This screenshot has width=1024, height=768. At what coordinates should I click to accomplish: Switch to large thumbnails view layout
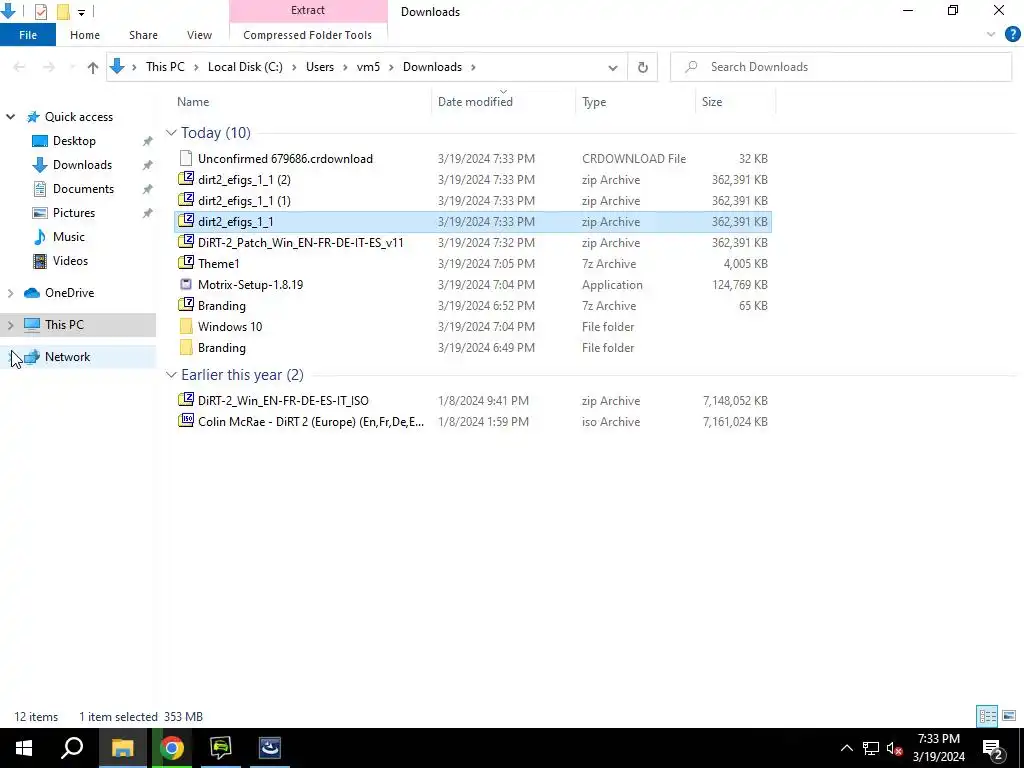click(1009, 716)
